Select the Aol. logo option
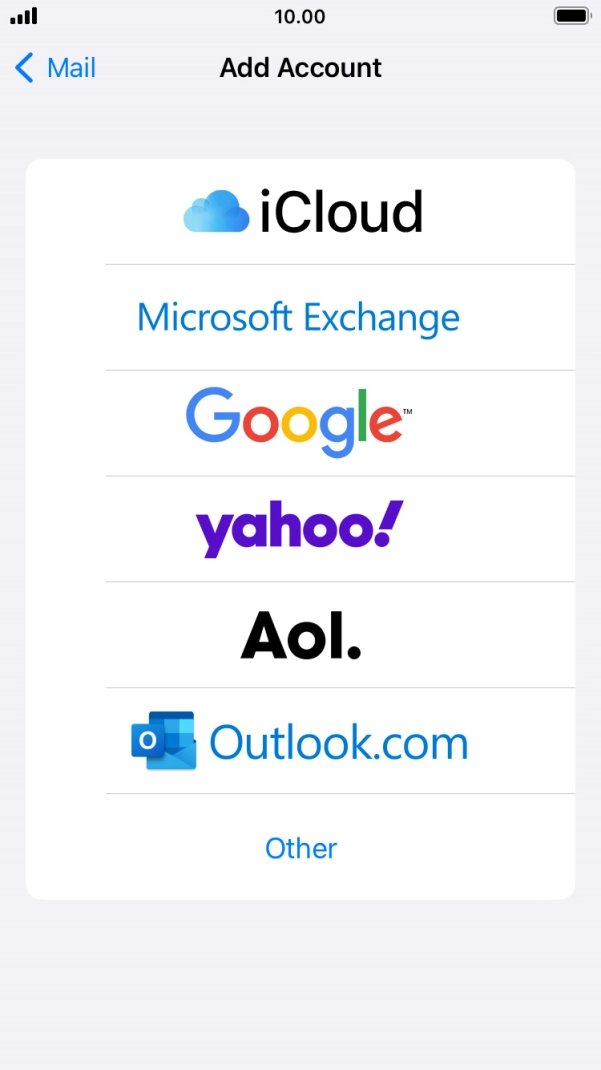601x1070 pixels. point(300,635)
